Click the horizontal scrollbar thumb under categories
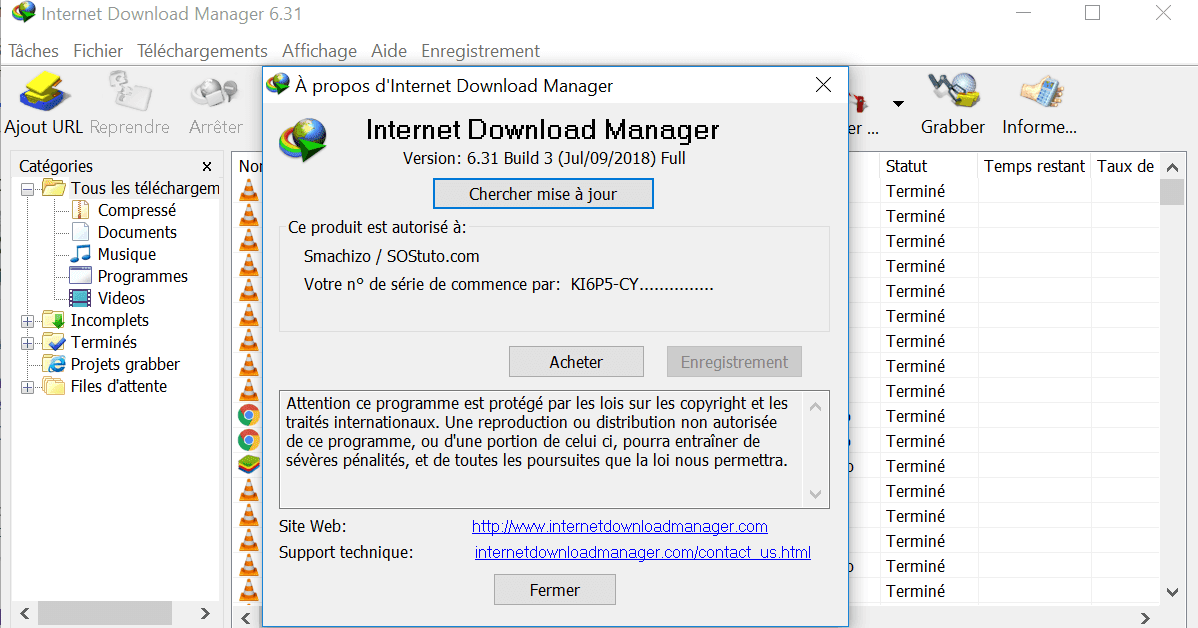 (x=105, y=613)
